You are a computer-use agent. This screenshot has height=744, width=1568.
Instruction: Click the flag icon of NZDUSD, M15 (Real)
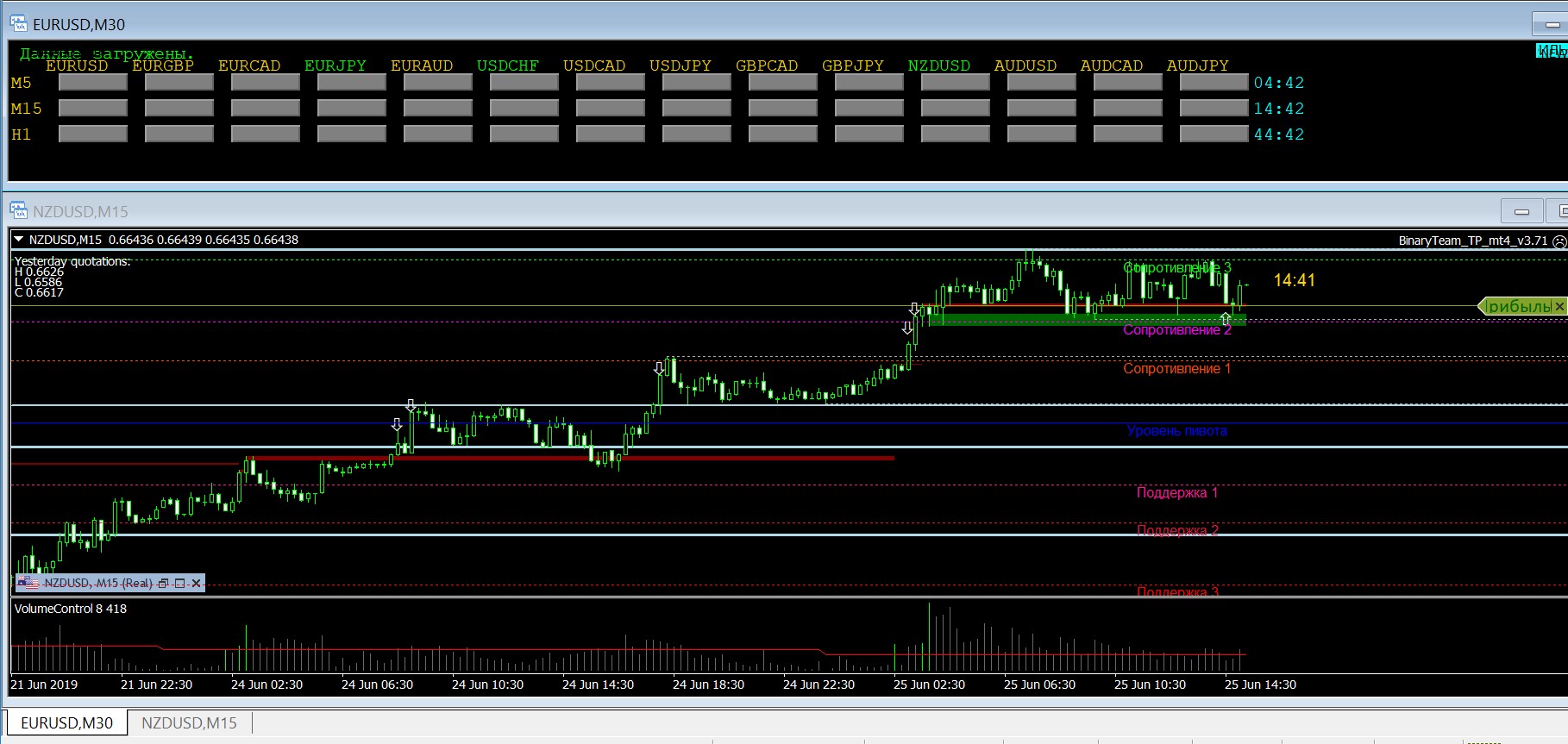(x=28, y=584)
